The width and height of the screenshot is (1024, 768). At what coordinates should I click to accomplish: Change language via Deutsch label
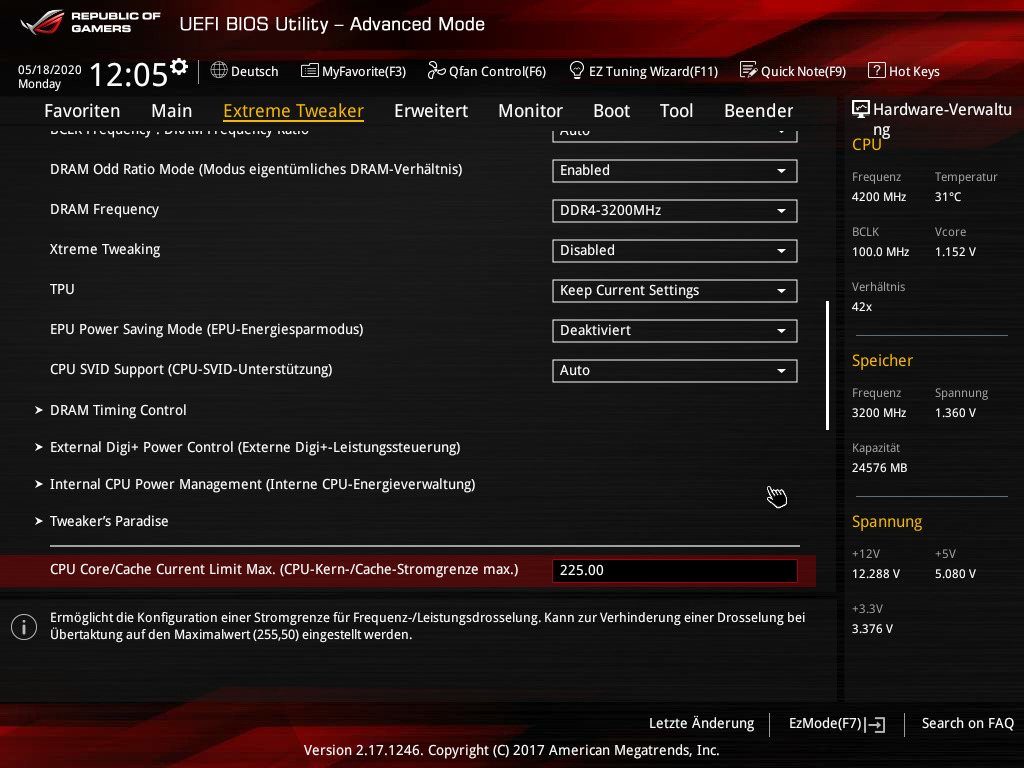(255, 71)
